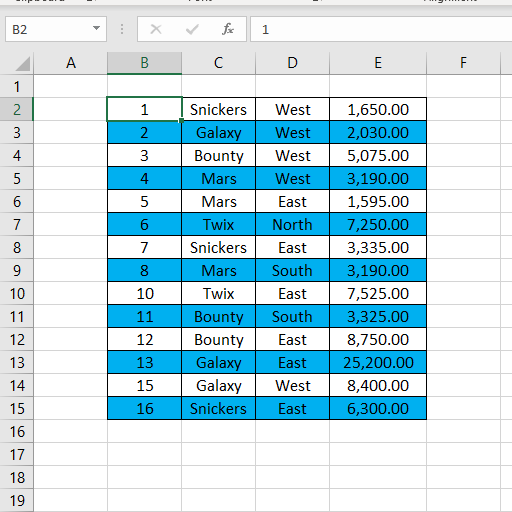
Task: Select column C header
Action: pyautogui.click(x=218, y=63)
